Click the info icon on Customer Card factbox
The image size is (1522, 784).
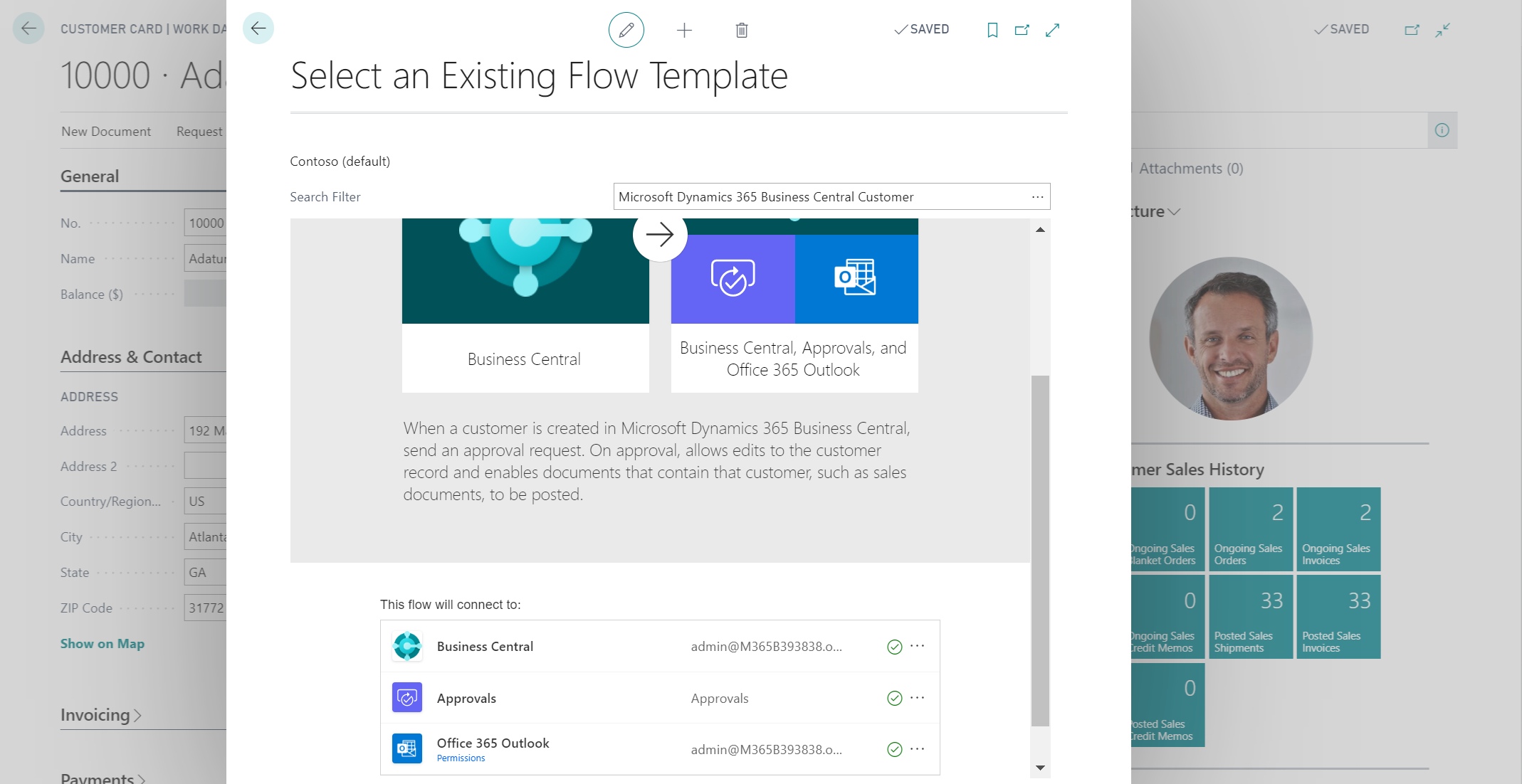tap(1442, 130)
